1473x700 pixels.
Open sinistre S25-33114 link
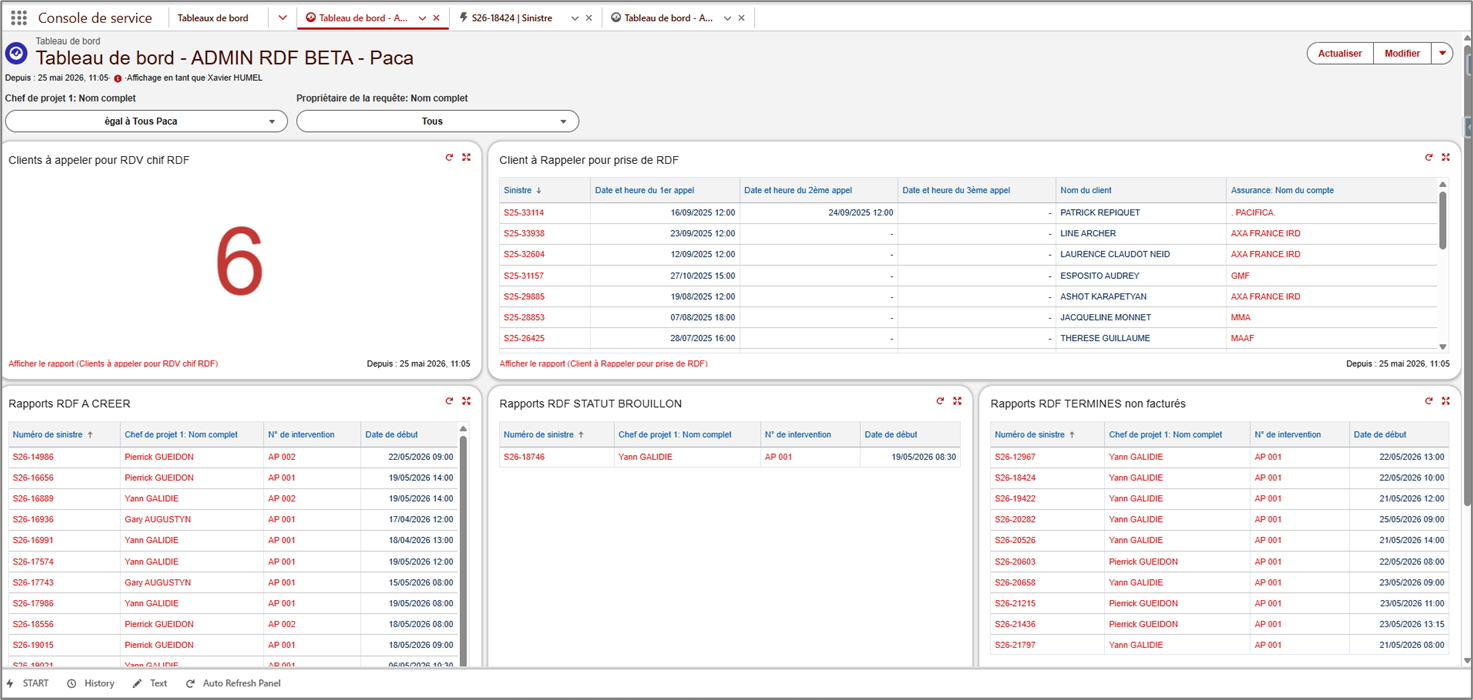point(524,213)
